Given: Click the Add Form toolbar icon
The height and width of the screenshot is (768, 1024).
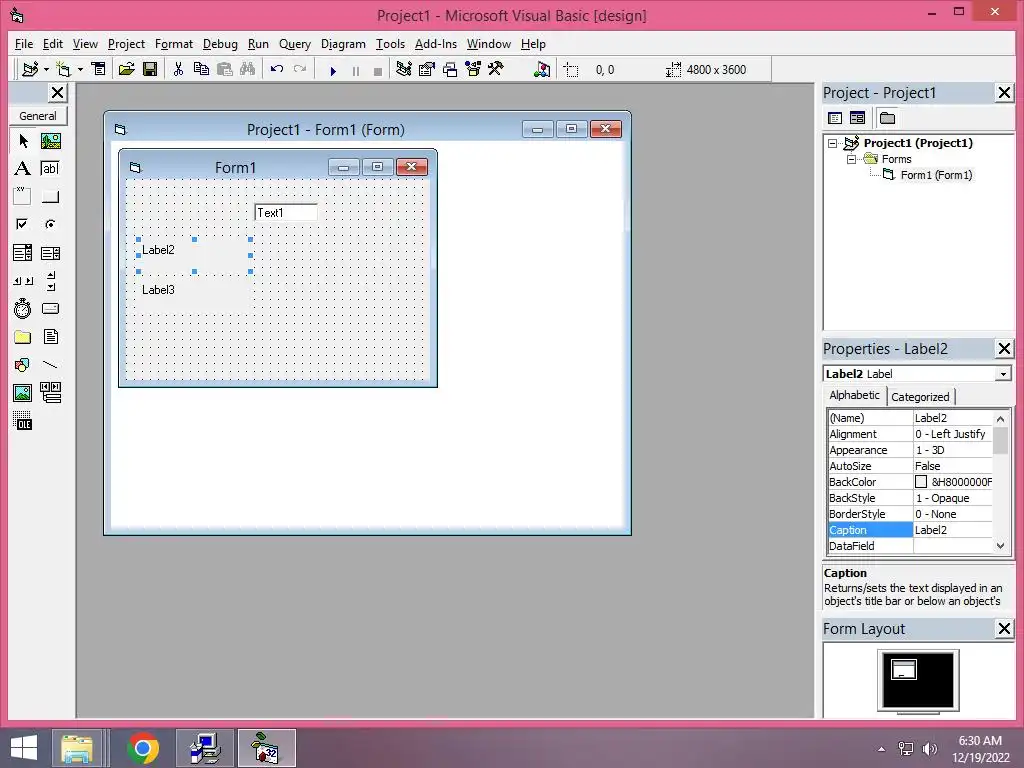Looking at the screenshot, I should point(63,69).
